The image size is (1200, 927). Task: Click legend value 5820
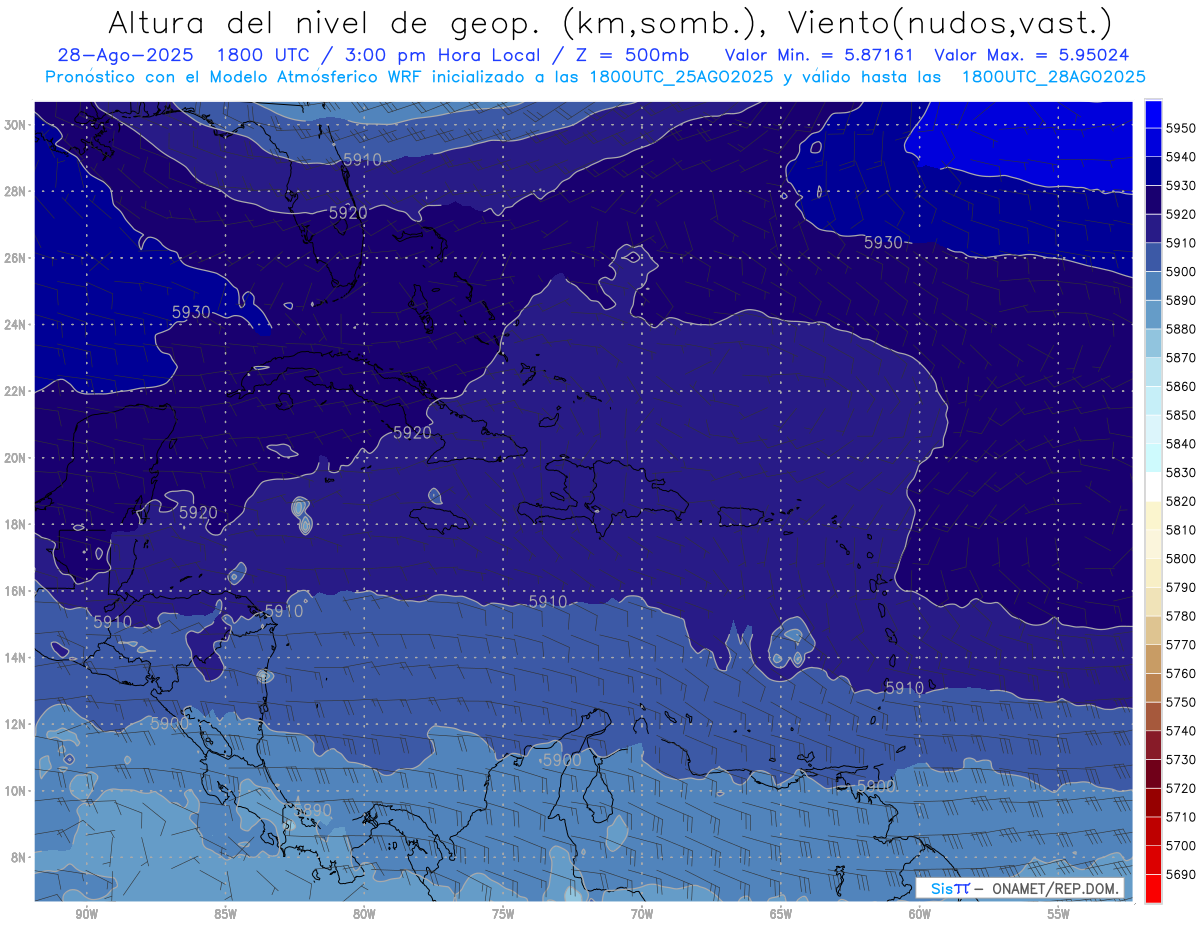coord(1182,501)
